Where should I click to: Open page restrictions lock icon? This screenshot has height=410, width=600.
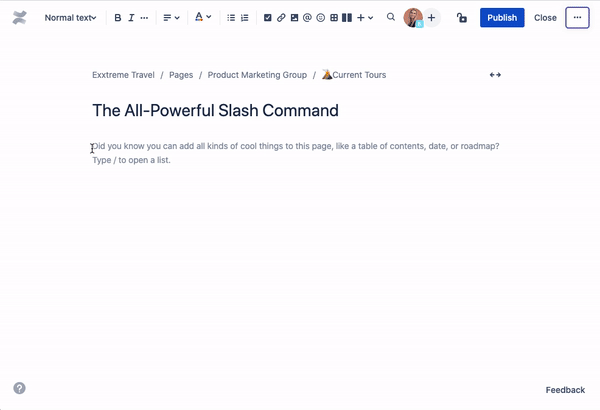461,18
